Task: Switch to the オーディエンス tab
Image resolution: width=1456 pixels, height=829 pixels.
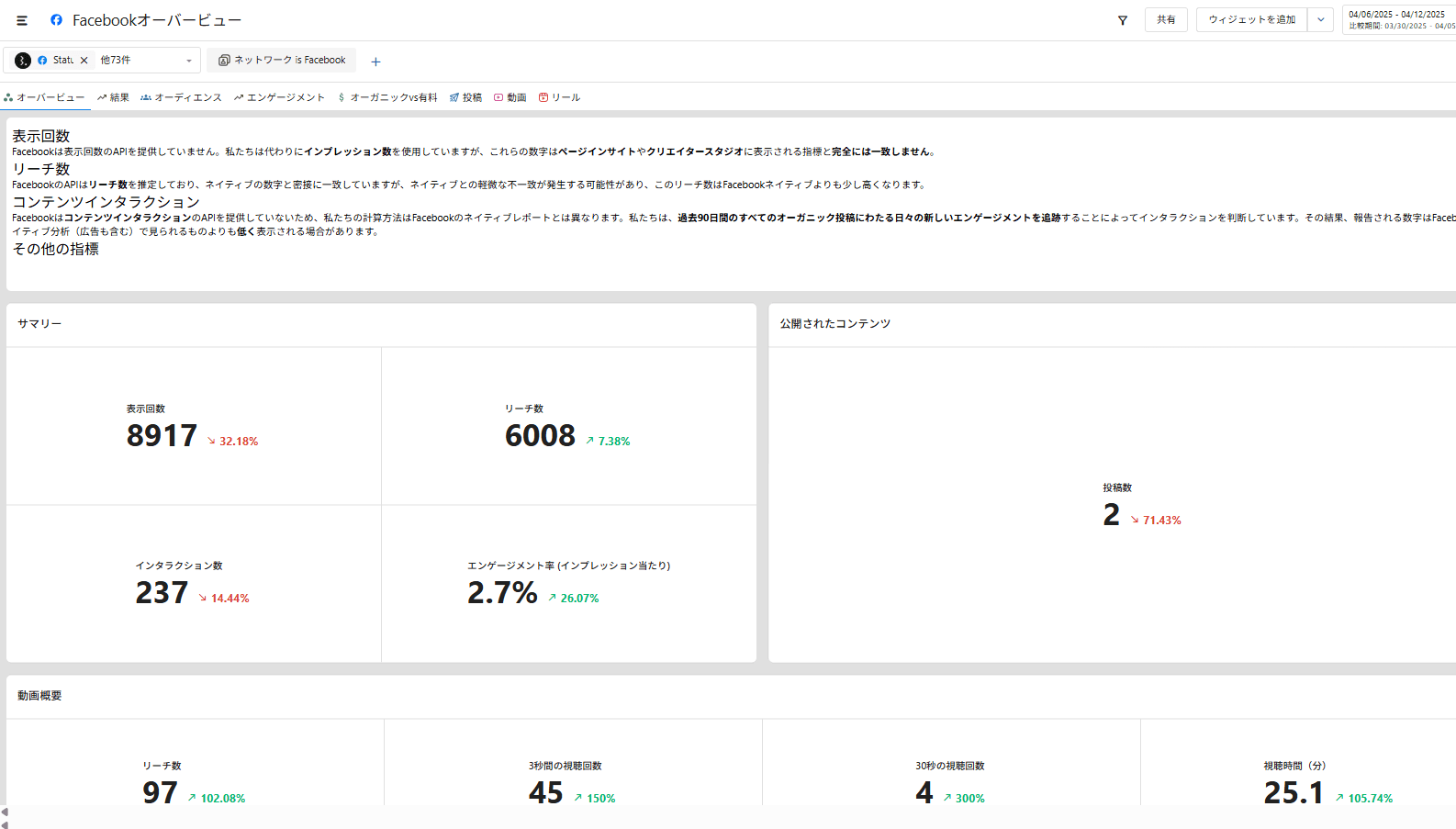Action: coord(181,97)
